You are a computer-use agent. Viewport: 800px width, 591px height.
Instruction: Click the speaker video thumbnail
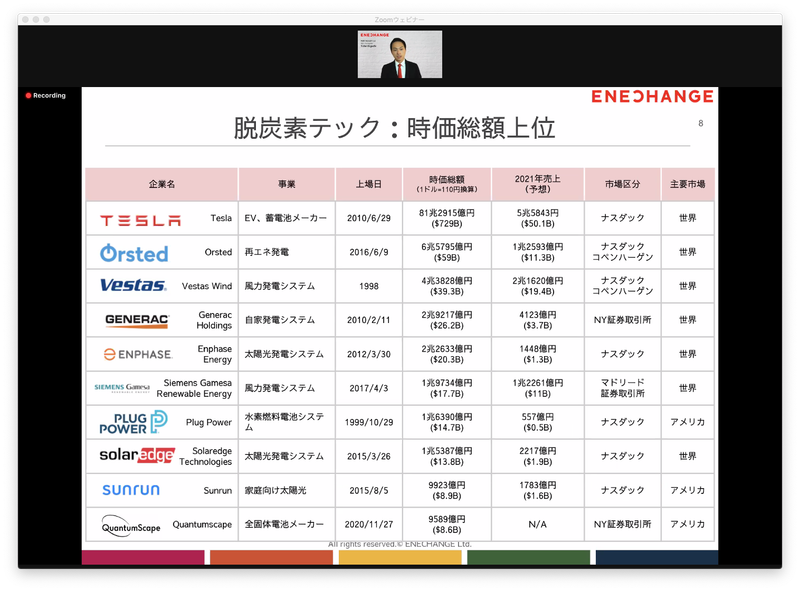coord(399,55)
